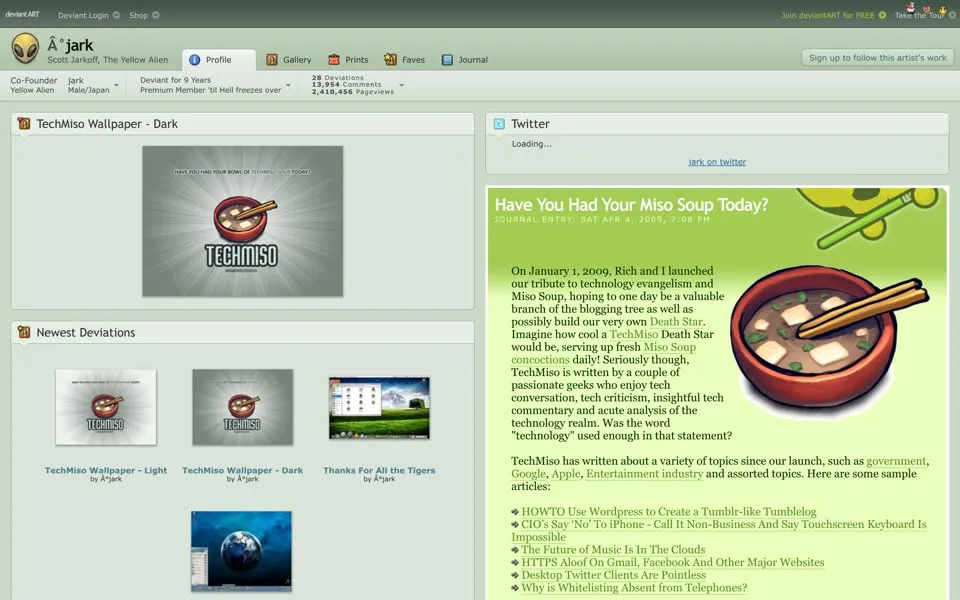
Task: Open Desktop Twitter Clients Are Pointless link
Action: 613,575
